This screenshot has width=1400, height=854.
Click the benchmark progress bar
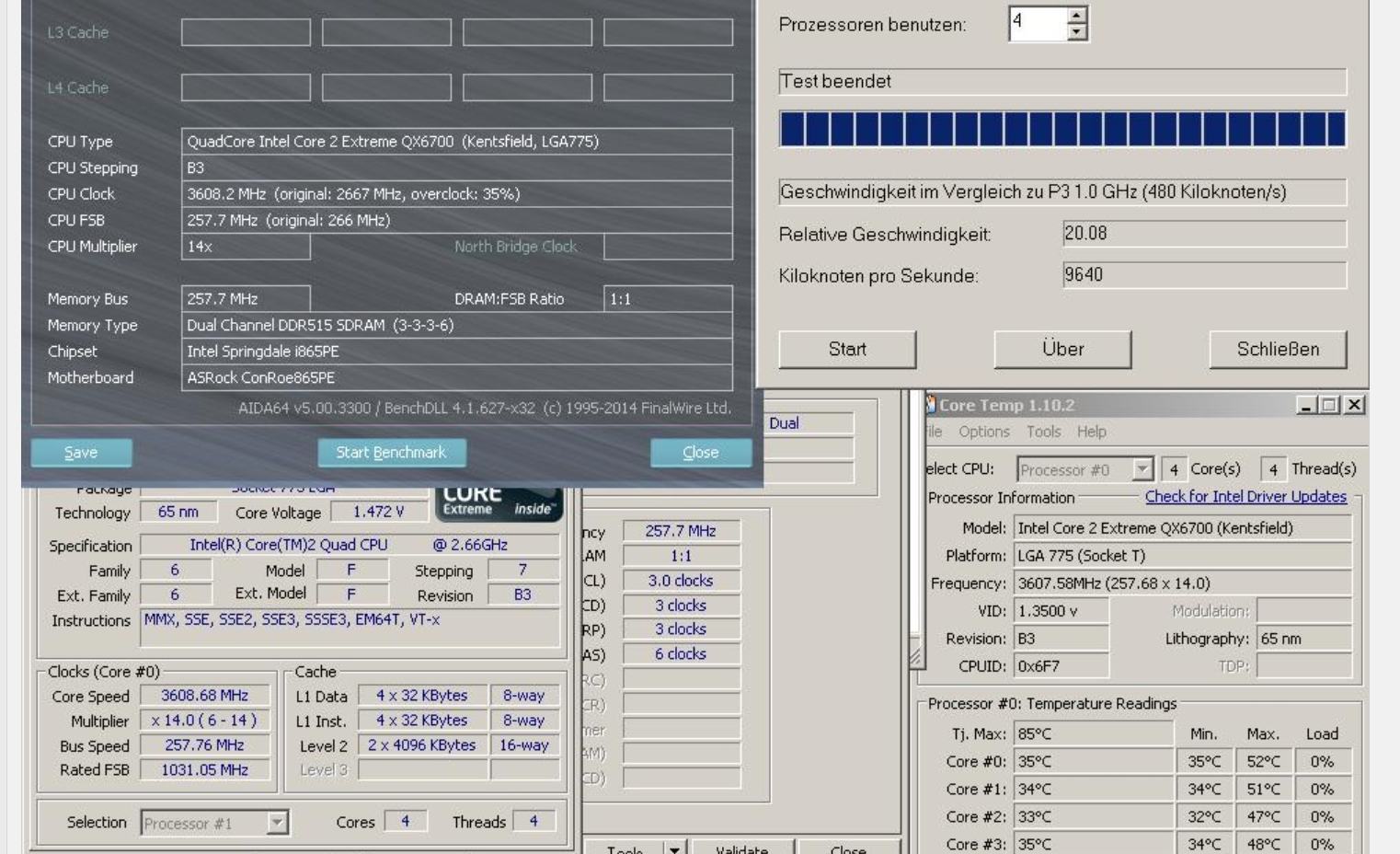1062,129
